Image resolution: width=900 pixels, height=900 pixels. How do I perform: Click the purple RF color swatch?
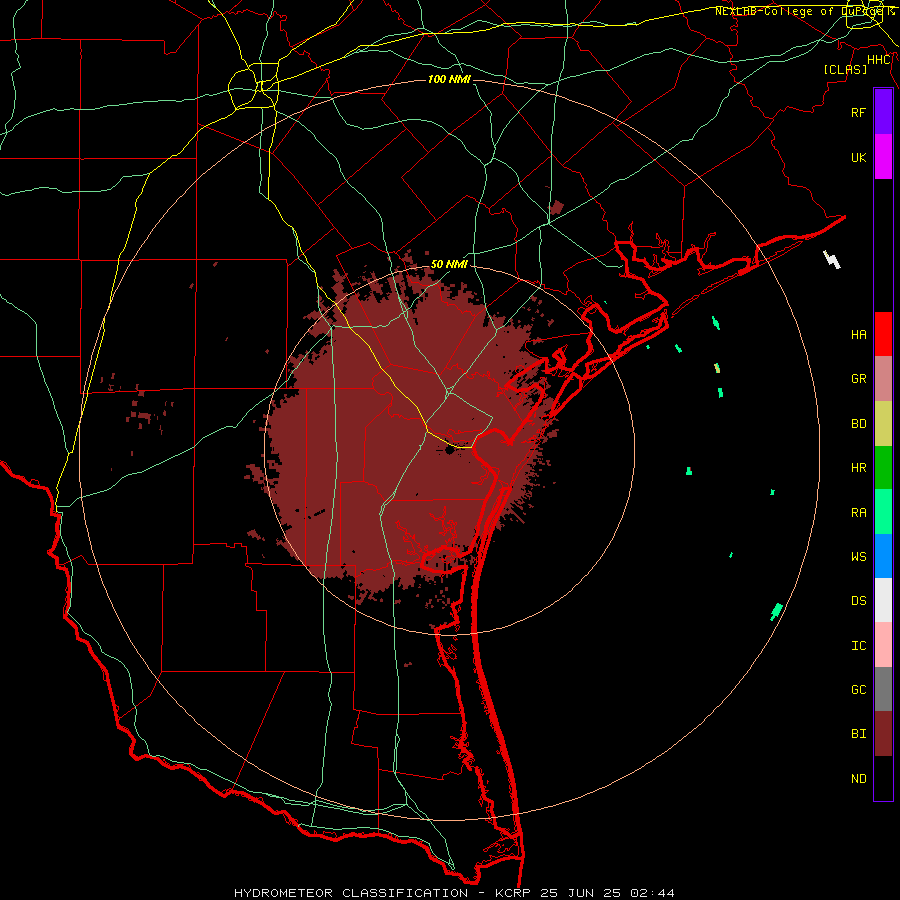(x=883, y=112)
